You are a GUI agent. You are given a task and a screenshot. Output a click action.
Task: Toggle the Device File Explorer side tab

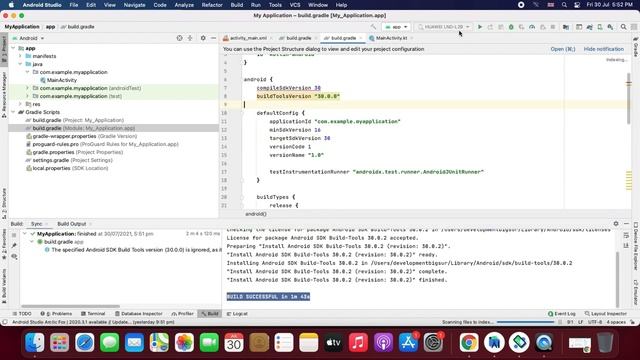(636, 246)
